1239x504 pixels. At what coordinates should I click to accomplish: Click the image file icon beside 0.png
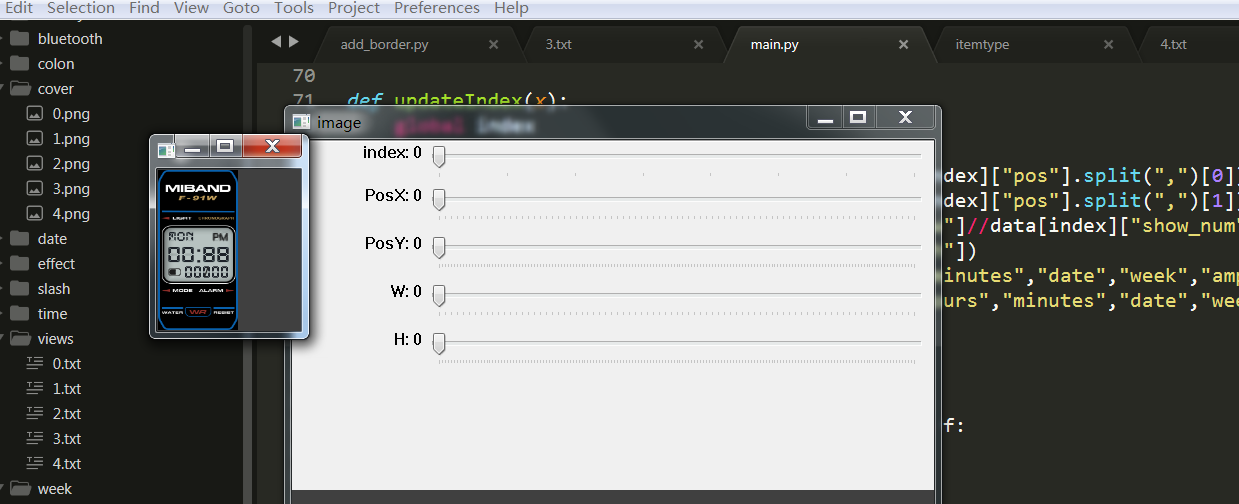point(35,114)
